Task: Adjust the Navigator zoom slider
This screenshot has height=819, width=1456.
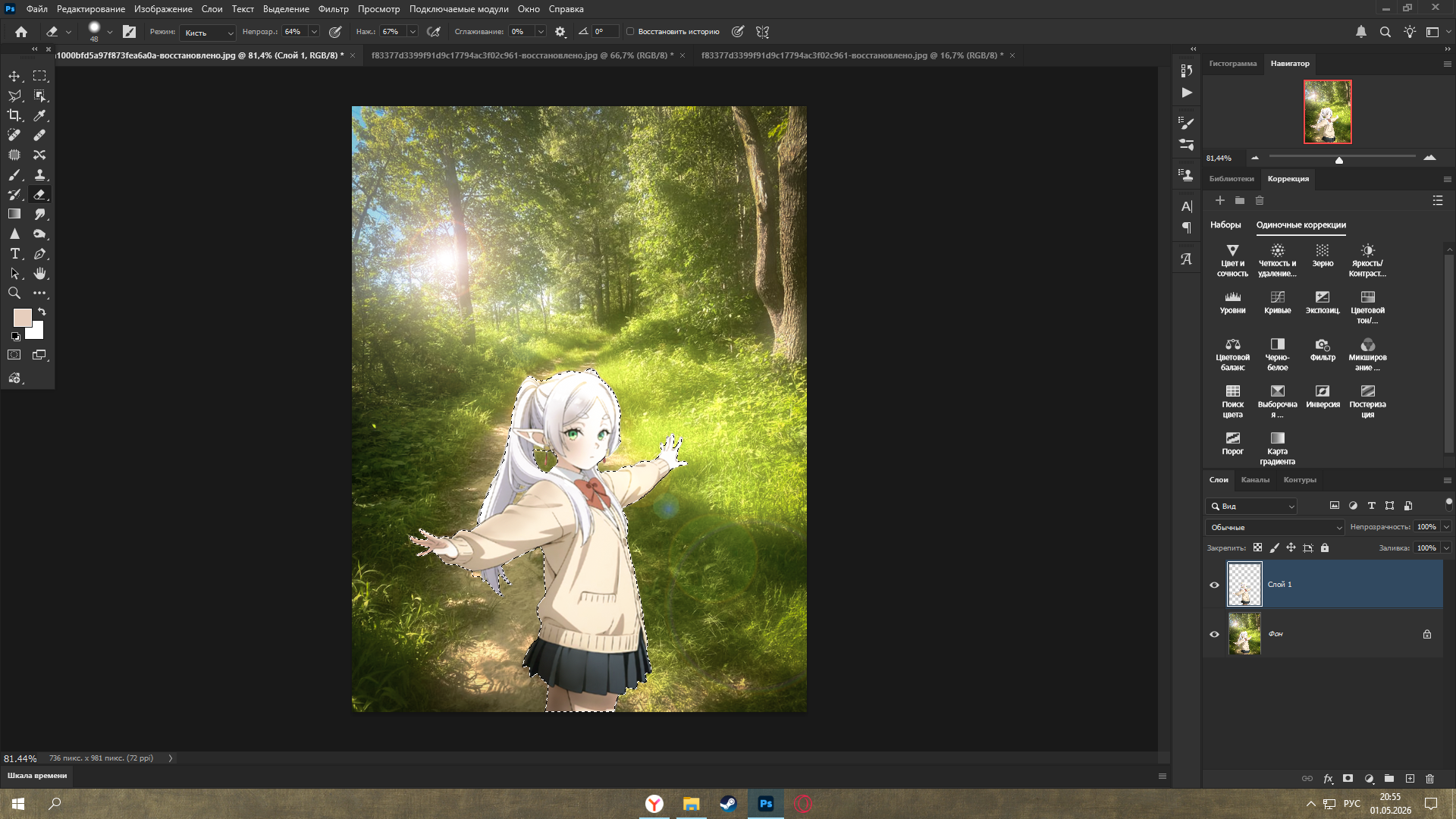Action: click(x=1339, y=159)
